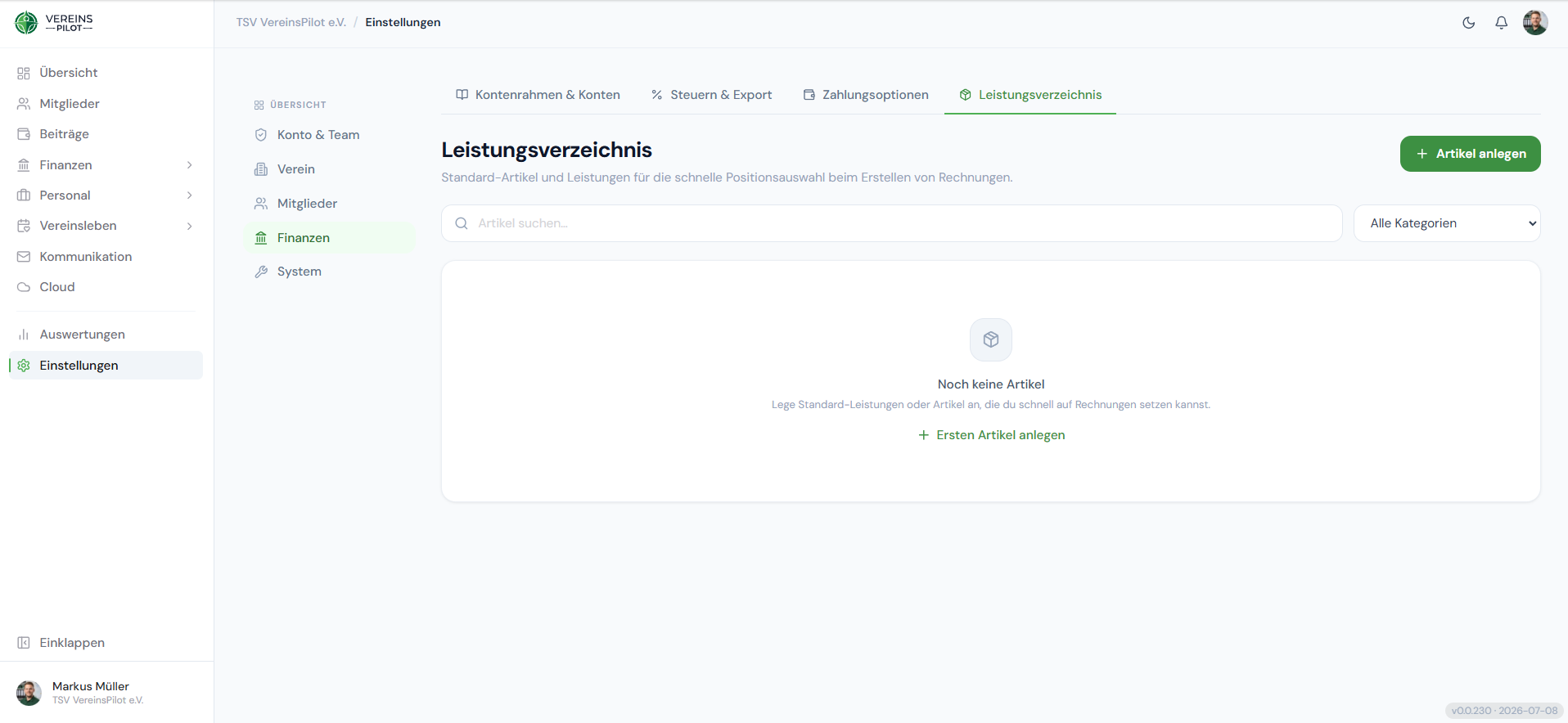Click the Finanzen bank icon in settings
Image resolution: width=1568 pixels, height=723 pixels.
point(261,238)
